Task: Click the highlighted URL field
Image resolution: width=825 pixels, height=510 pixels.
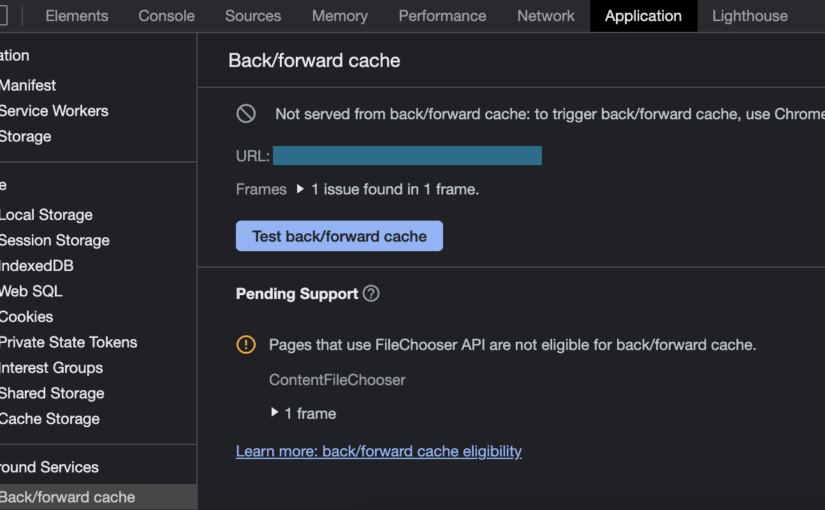Action: tap(407, 156)
